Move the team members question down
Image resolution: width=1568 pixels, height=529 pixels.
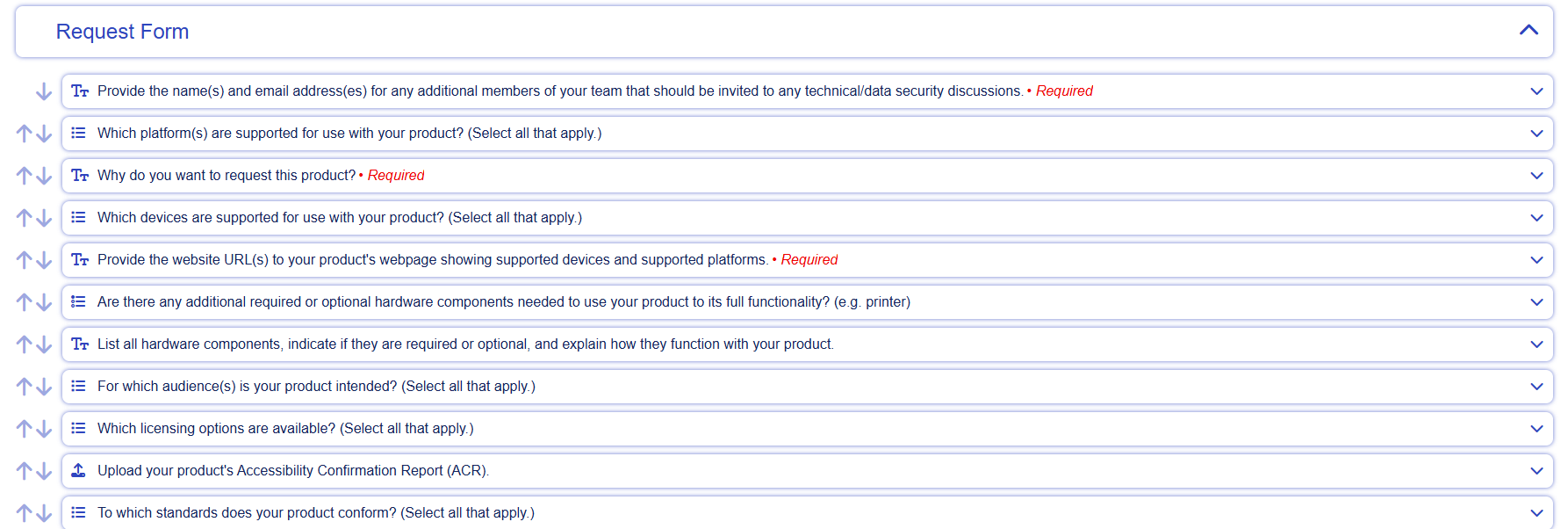coord(44,91)
